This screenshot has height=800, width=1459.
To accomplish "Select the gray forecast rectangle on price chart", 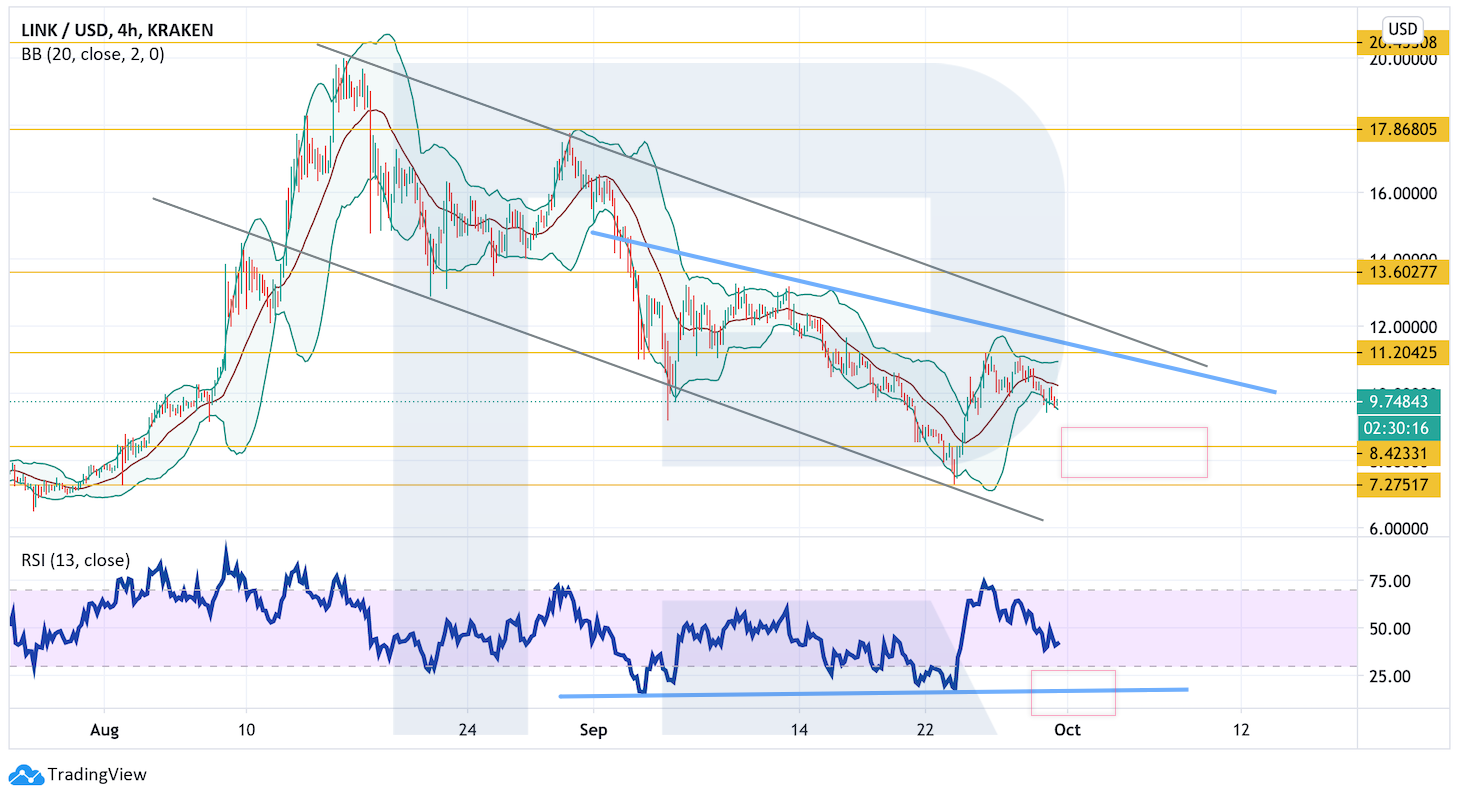I will point(1133,452).
